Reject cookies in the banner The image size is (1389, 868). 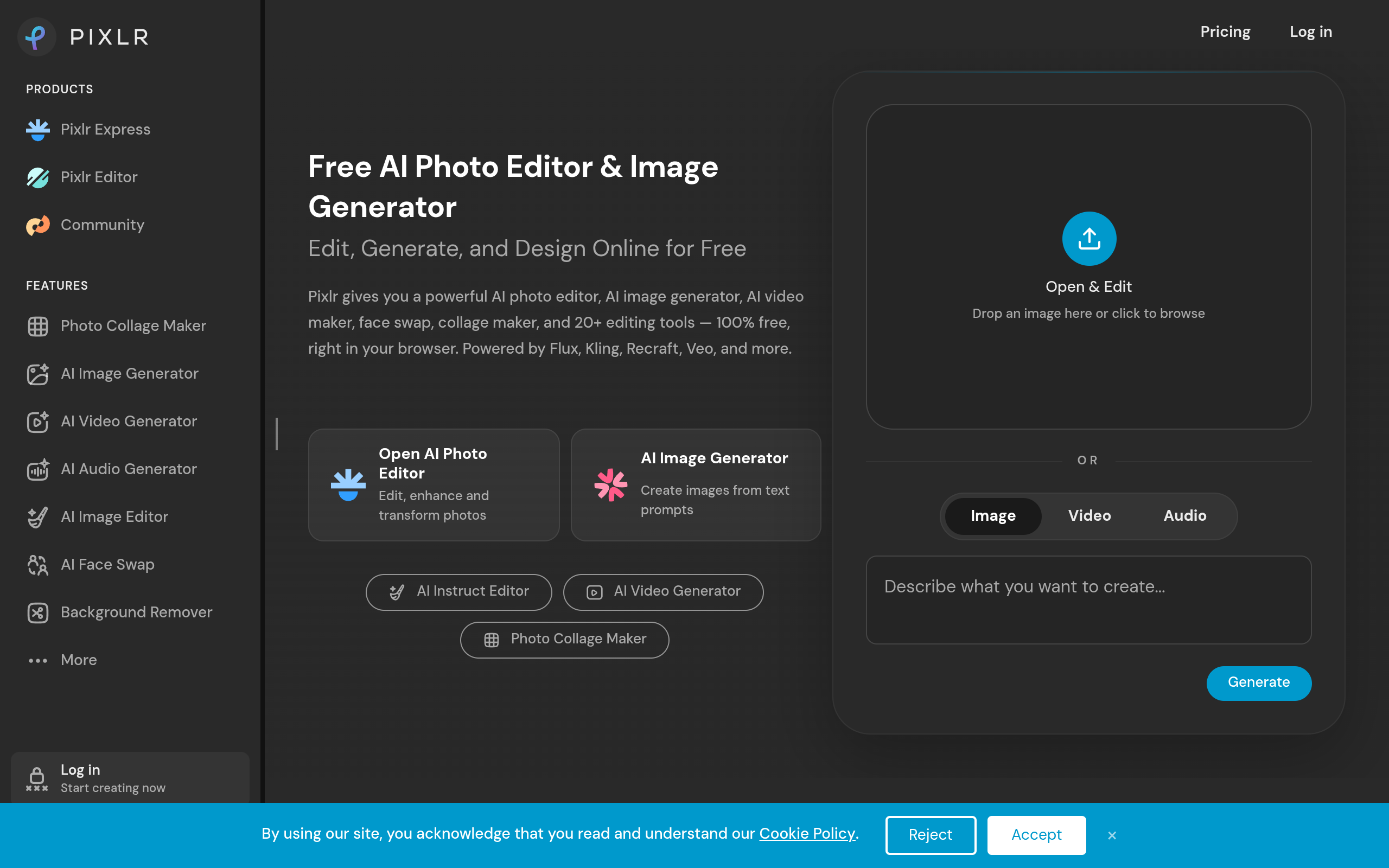pyautogui.click(x=931, y=835)
